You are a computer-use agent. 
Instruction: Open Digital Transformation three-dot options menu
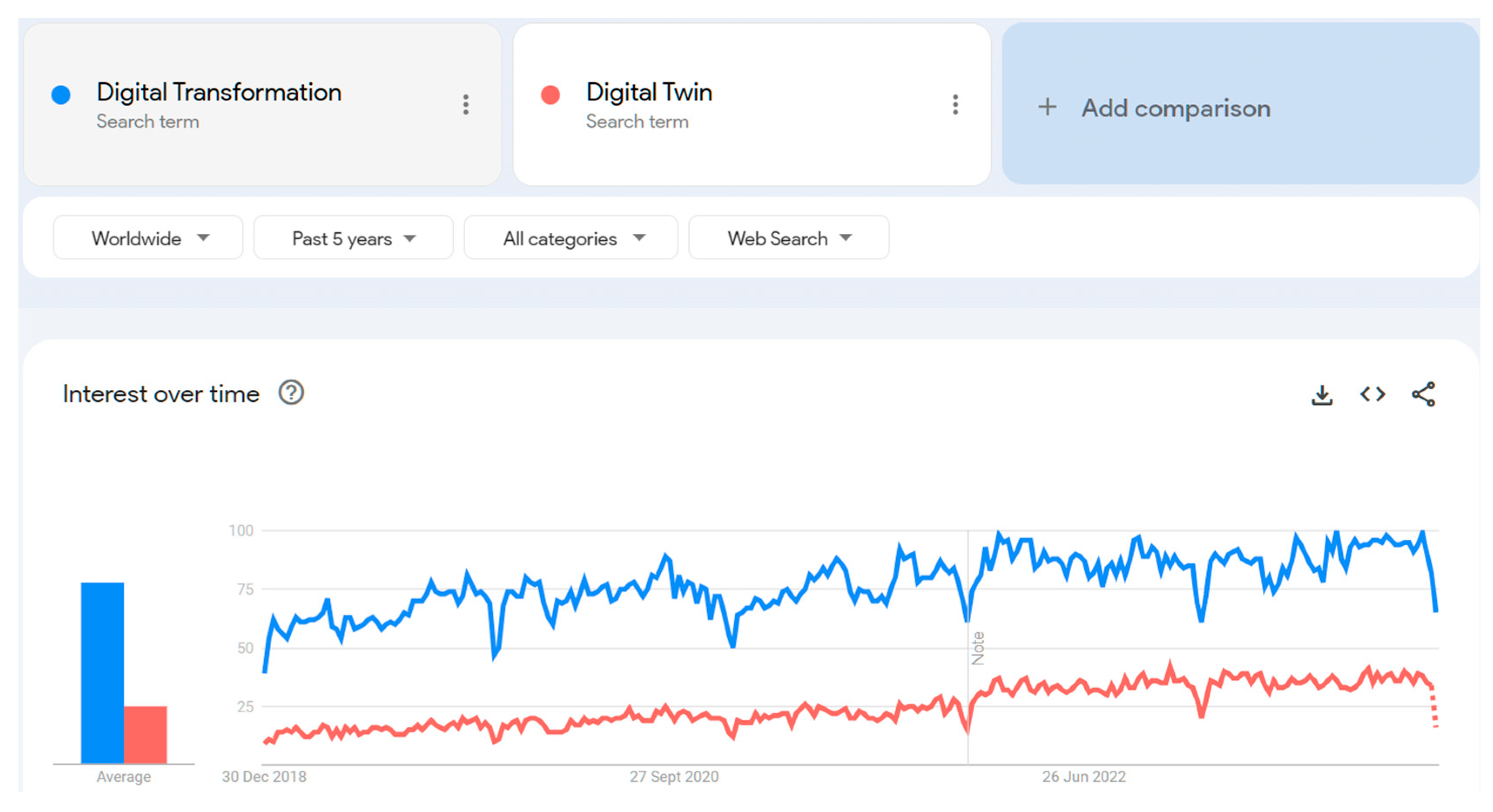[465, 105]
